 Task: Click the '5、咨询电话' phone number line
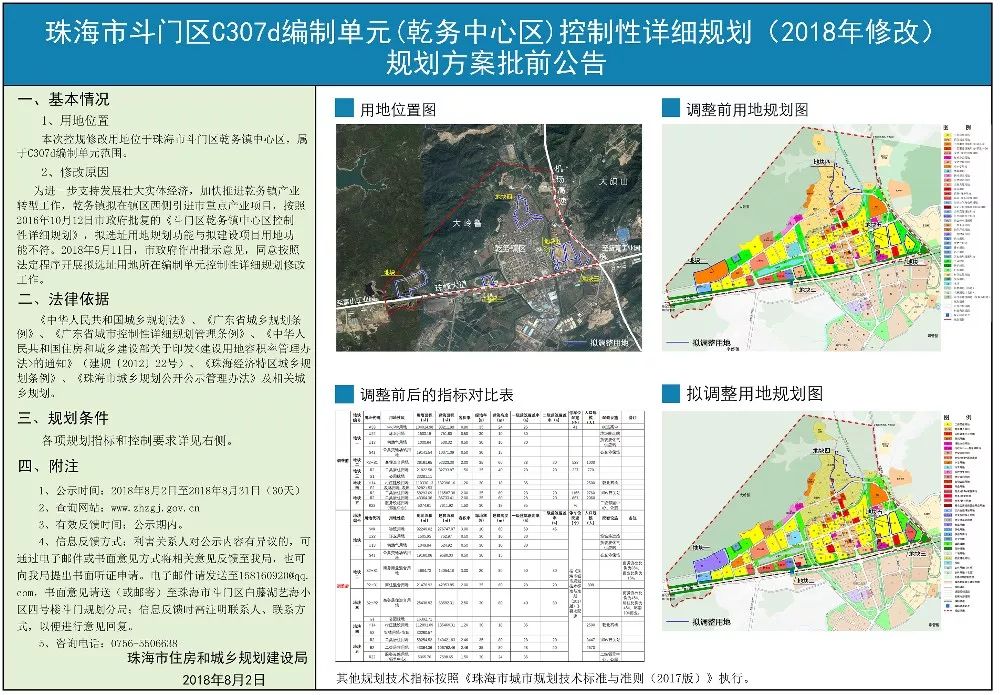108,643
